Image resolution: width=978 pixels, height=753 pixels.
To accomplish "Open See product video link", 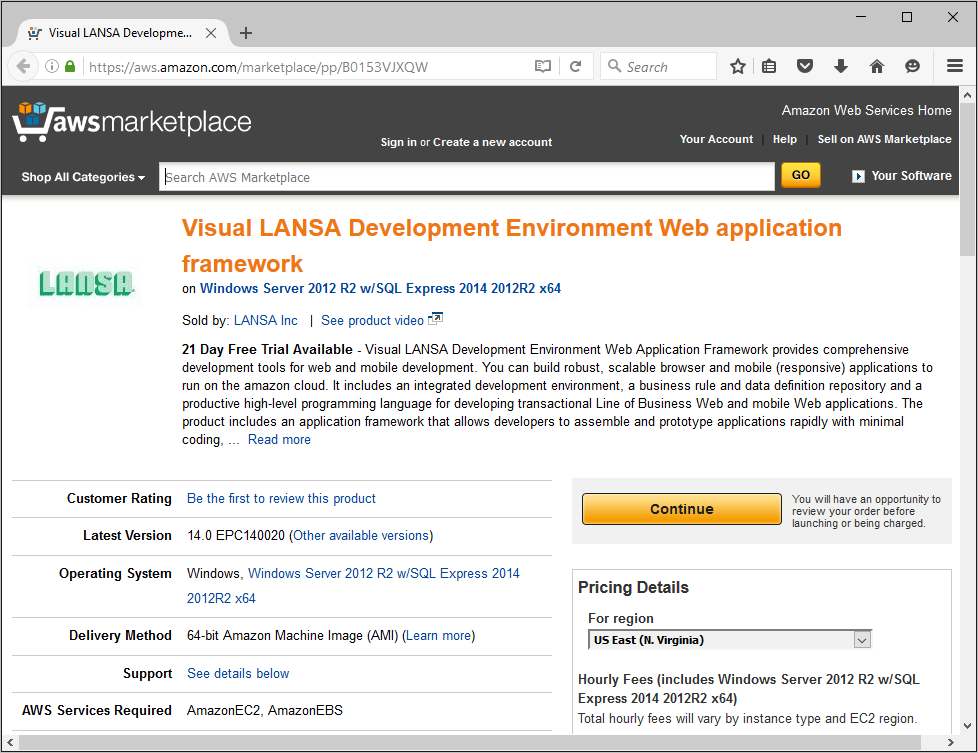I will tap(372, 321).
